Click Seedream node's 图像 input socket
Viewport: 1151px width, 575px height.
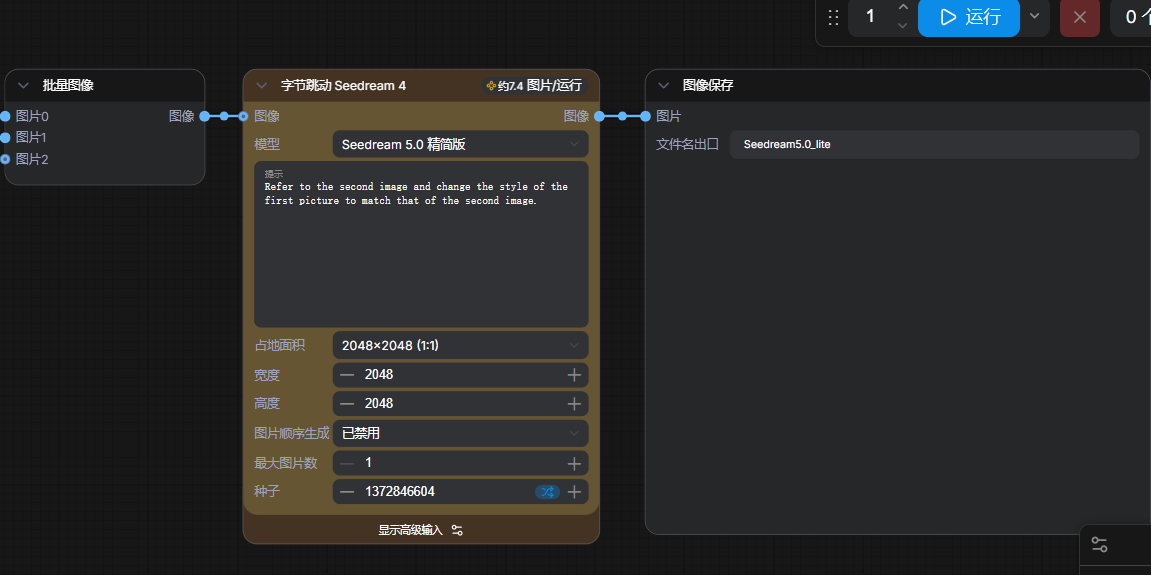pyautogui.click(x=243, y=116)
